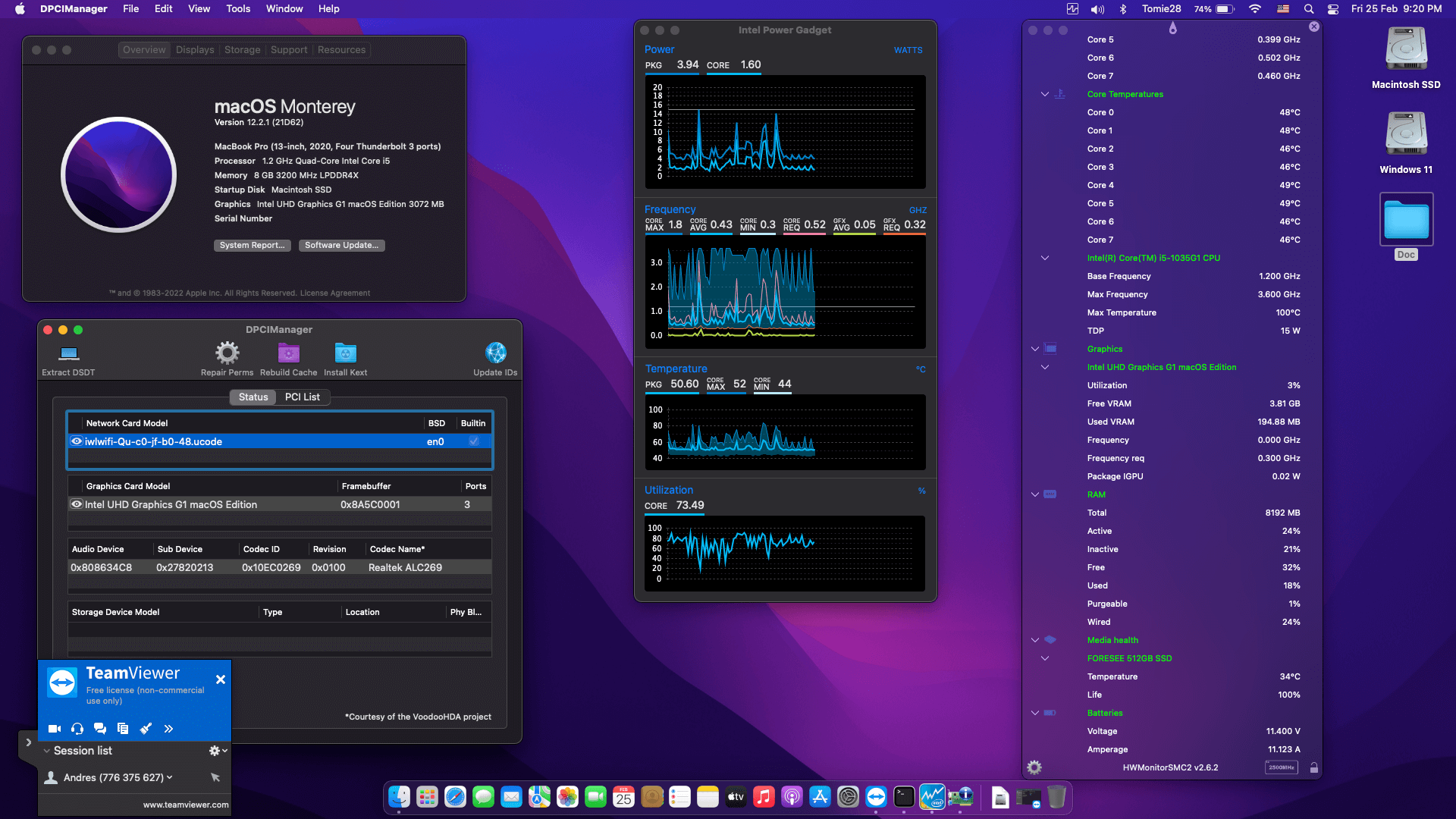Open License Agreement link
The height and width of the screenshot is (819, 1456).
335,293
